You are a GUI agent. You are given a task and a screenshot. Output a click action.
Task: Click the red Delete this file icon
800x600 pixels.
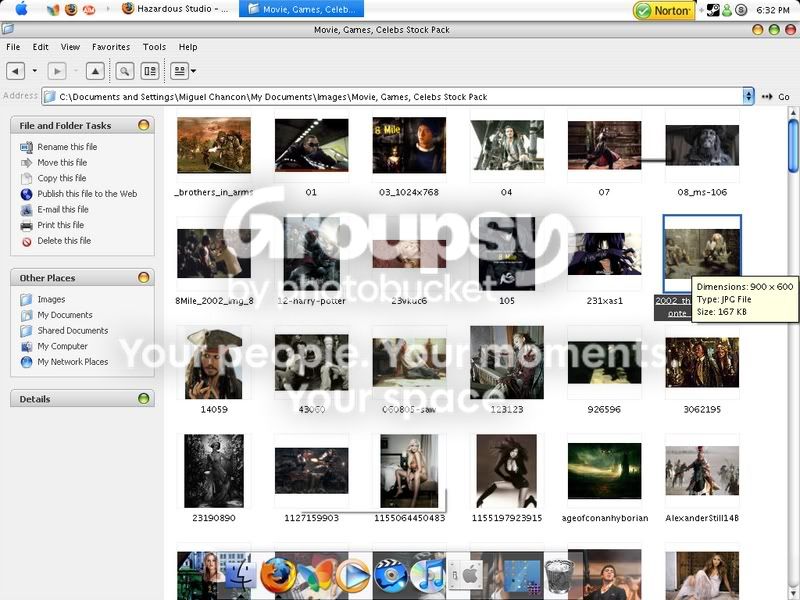[x=27, y=241]
